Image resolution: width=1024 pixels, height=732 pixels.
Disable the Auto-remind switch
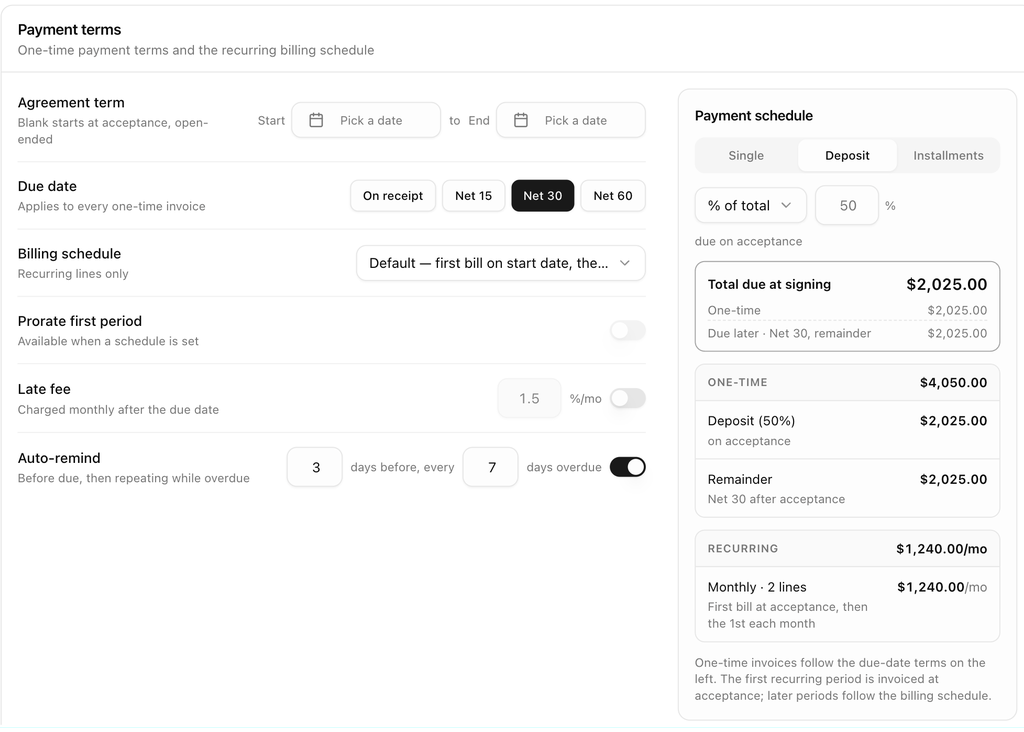click(628, 467)
